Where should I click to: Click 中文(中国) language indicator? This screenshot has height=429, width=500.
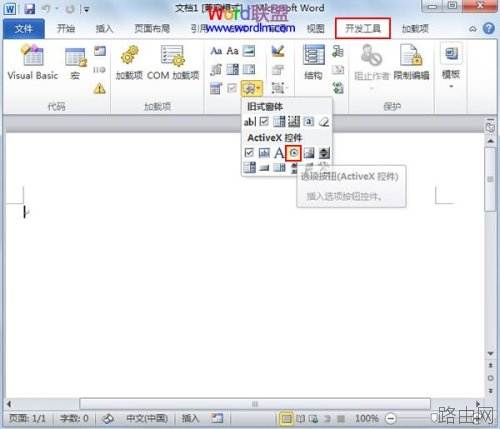147,418
